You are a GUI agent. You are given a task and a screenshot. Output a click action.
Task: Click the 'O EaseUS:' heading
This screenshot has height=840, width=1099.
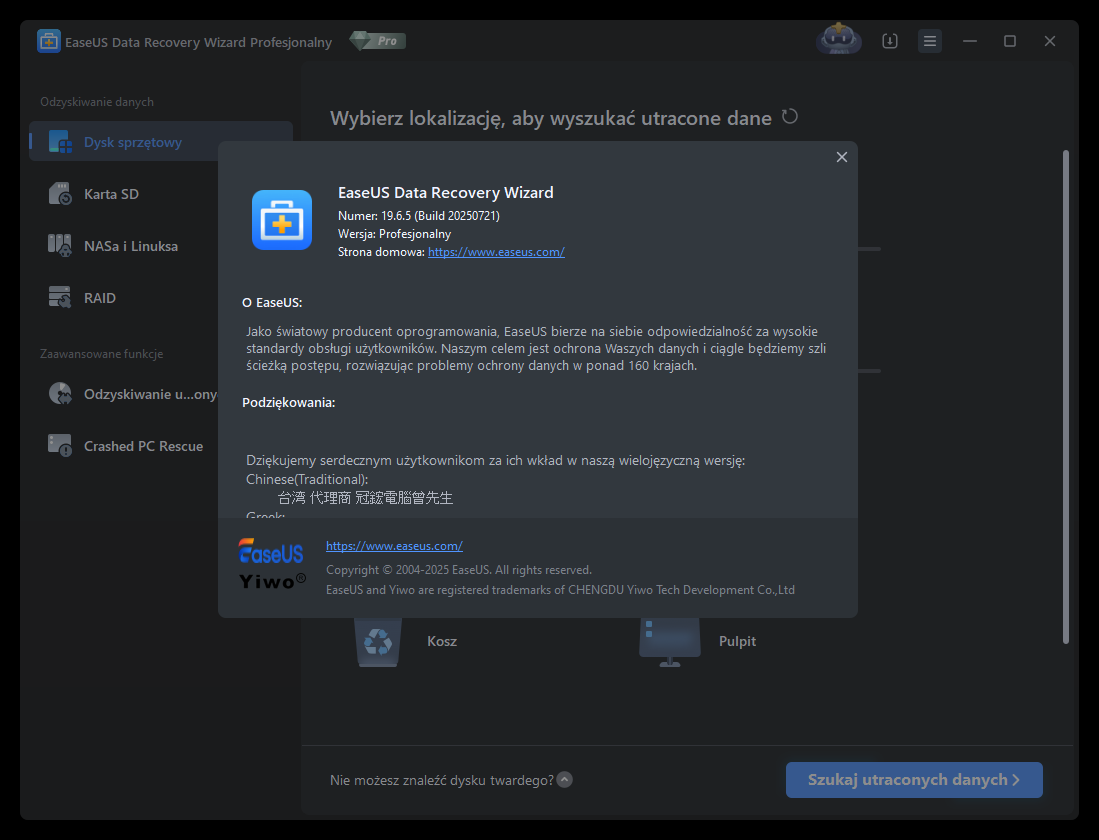[272, 302]
